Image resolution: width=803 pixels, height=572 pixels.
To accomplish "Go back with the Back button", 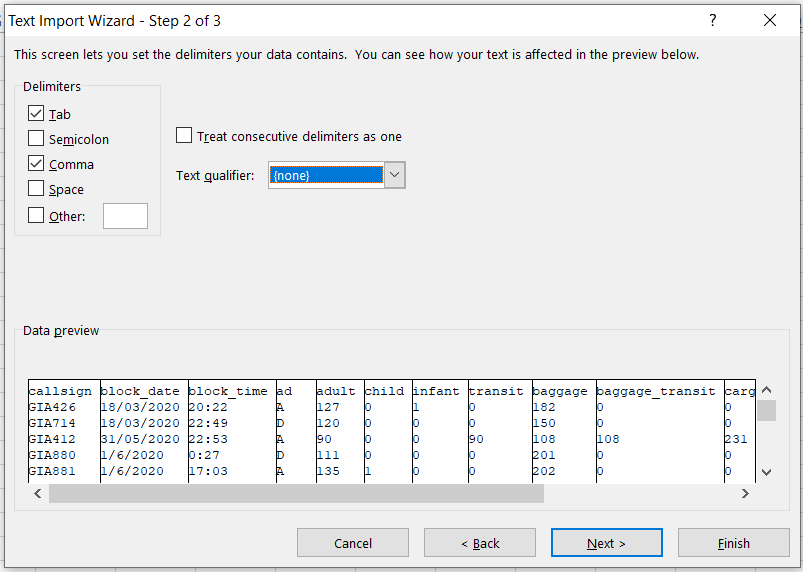I will point(479,543).
